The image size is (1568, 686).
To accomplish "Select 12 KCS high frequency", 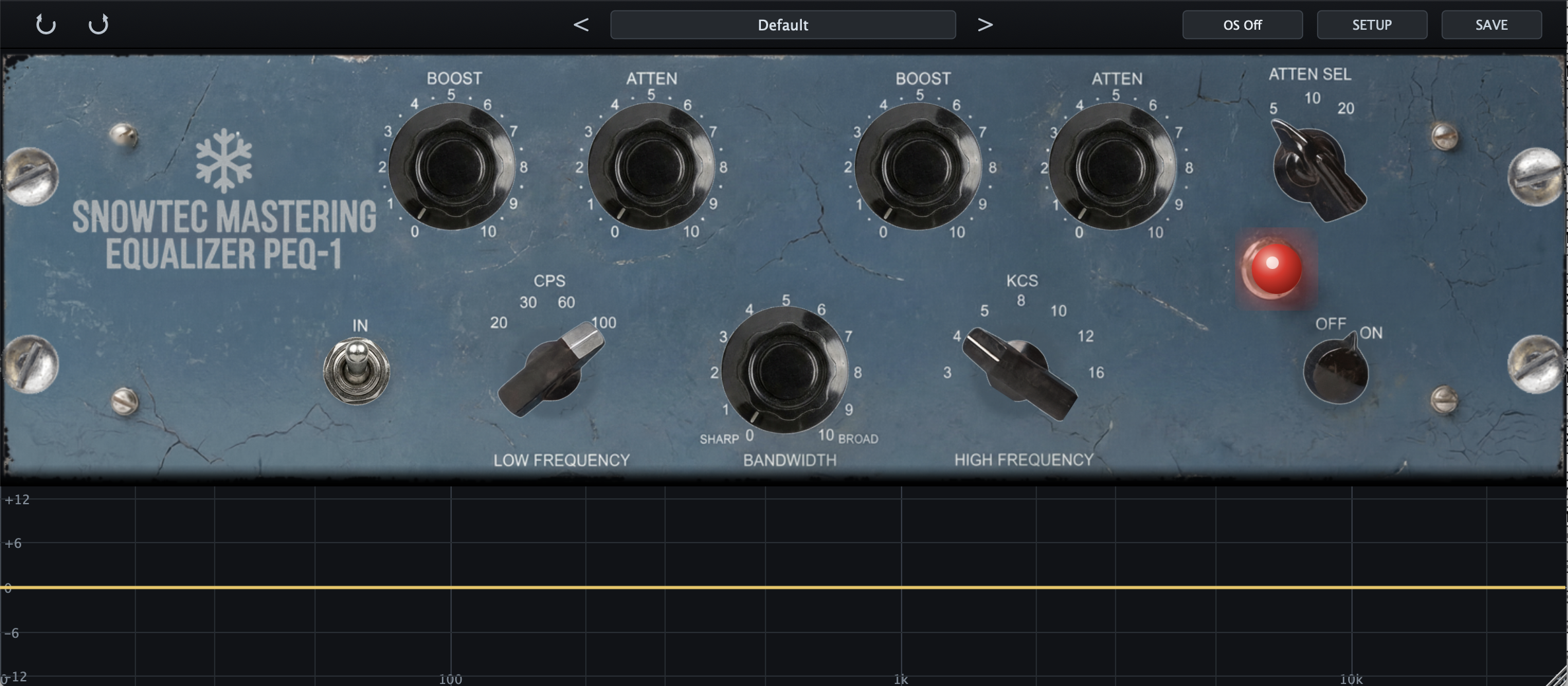I will click(1085, 336).
